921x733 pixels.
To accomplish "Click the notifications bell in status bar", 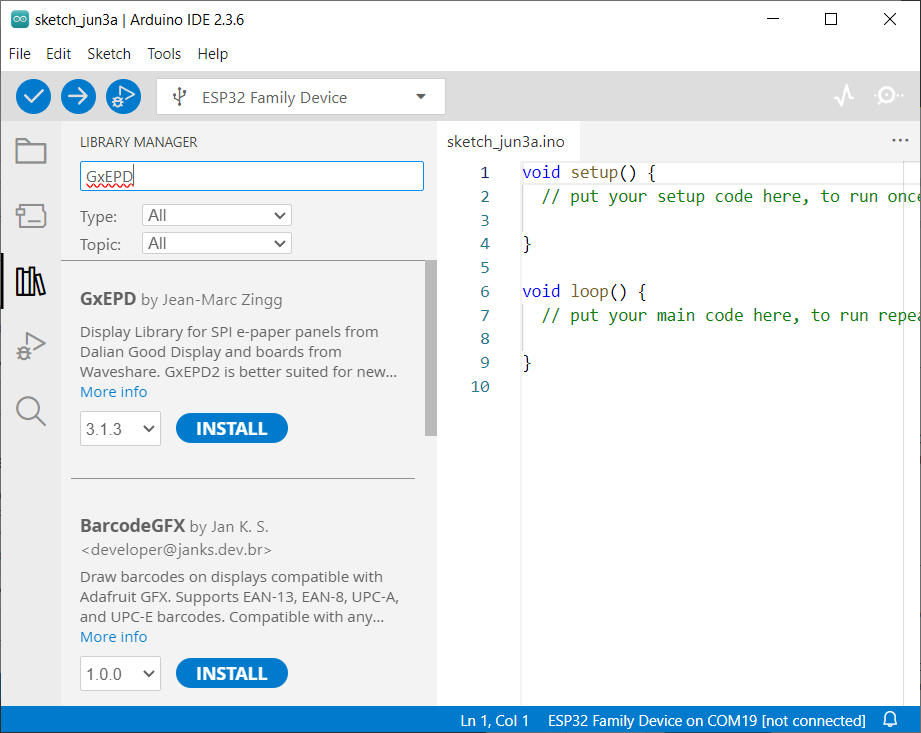I will 890,719.
